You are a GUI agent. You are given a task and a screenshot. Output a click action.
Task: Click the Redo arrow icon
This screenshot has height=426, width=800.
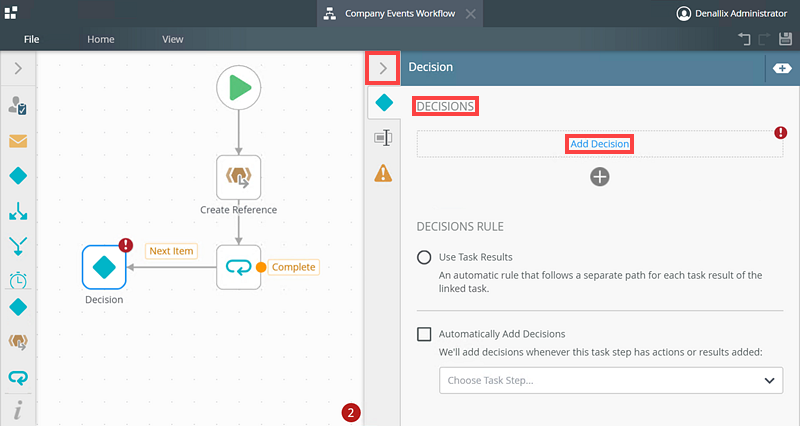764,39
